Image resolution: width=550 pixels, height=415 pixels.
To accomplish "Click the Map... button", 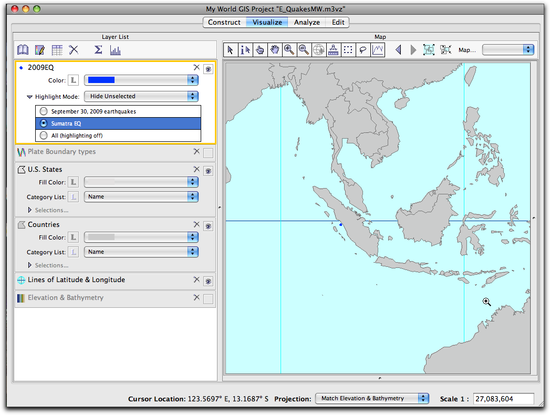I will tap(467, 50).
